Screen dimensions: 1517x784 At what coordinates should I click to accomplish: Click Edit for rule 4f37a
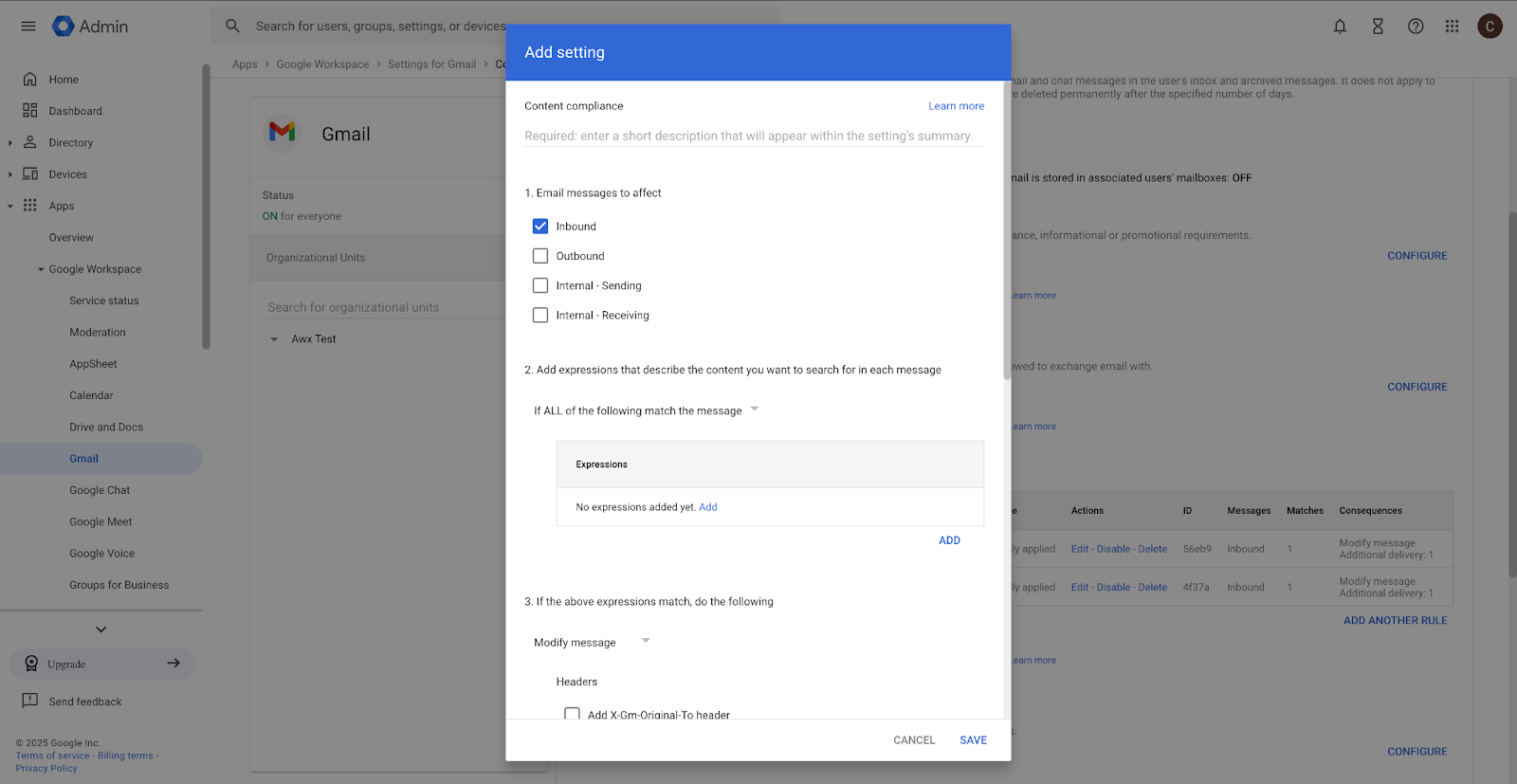tap(1080, 588)
